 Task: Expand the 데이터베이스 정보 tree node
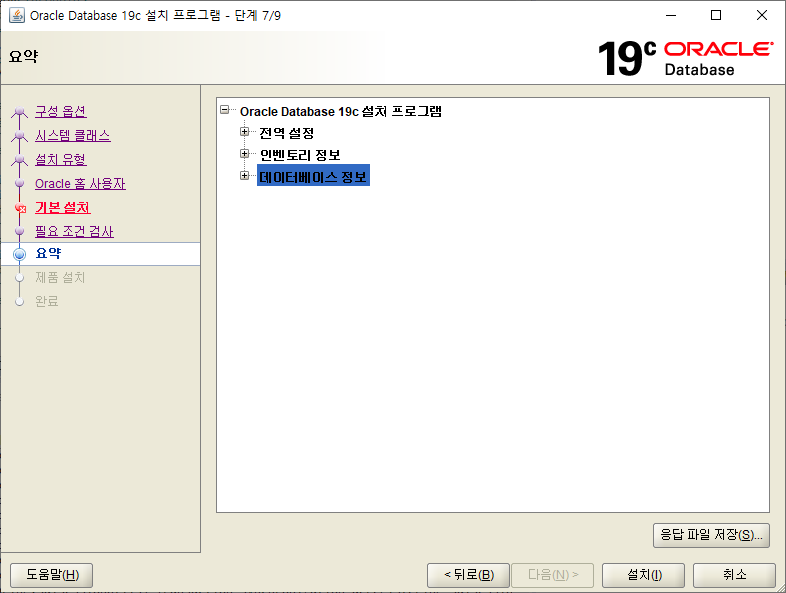[x=245, y=175]
